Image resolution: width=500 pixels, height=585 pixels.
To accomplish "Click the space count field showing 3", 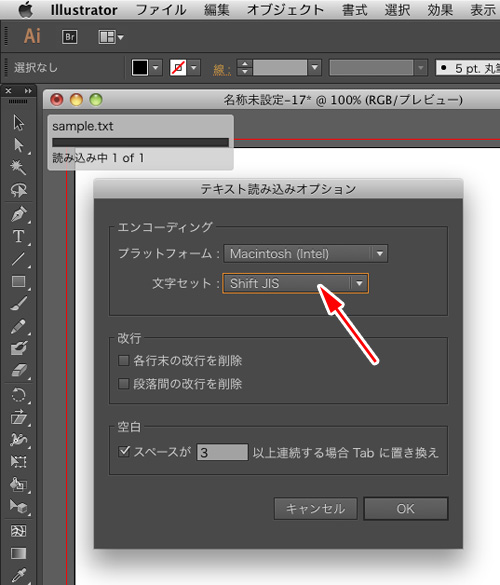I will 222,452.
